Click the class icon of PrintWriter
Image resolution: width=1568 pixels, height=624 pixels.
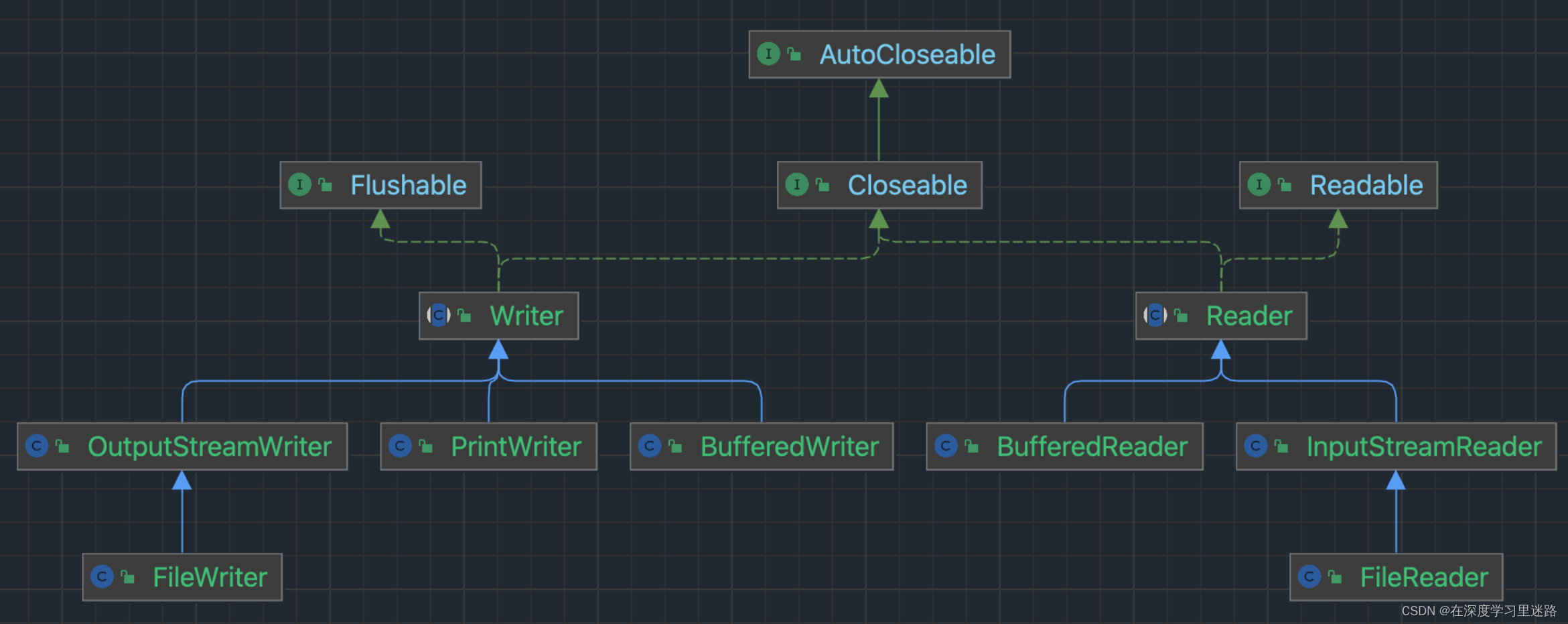(400, 446)
